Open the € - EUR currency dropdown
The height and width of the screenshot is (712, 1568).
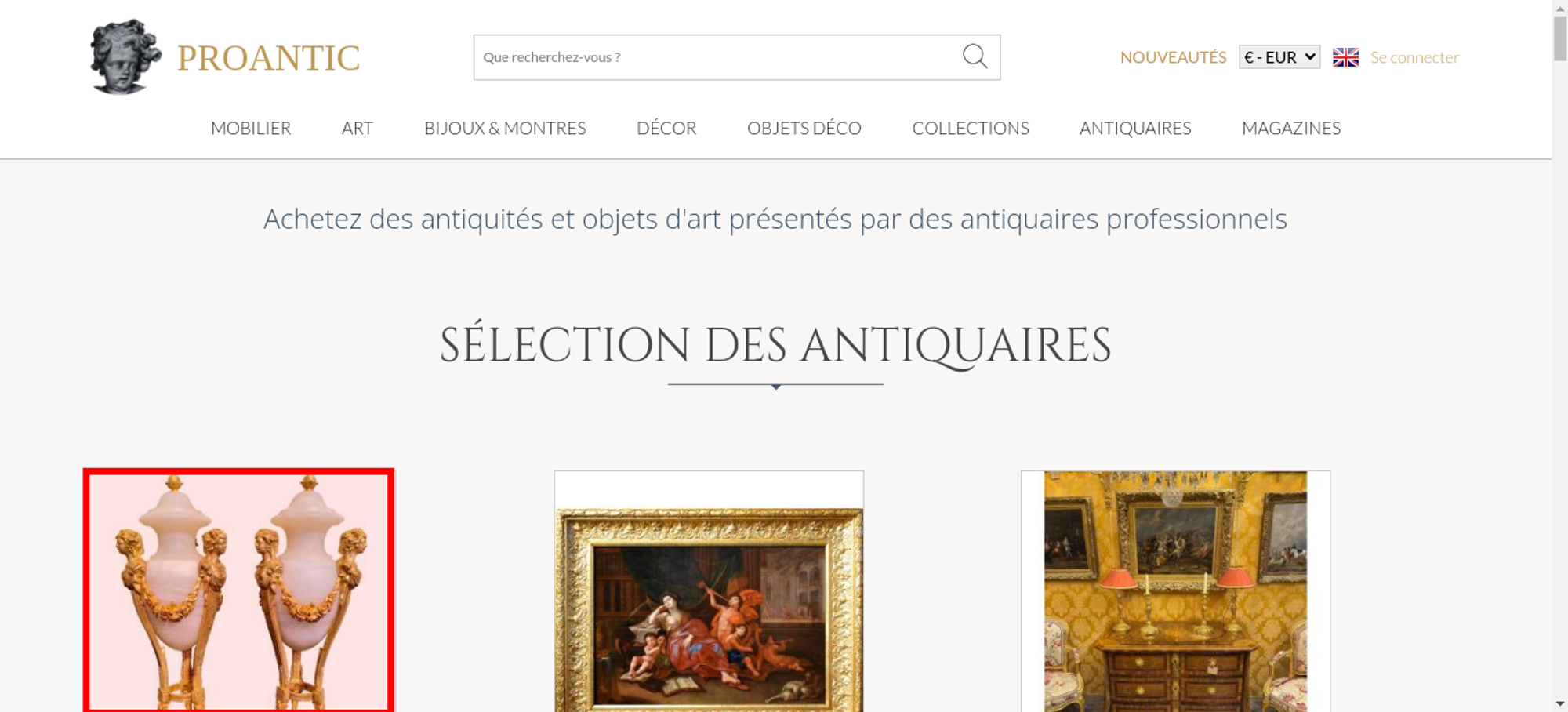1279,57
